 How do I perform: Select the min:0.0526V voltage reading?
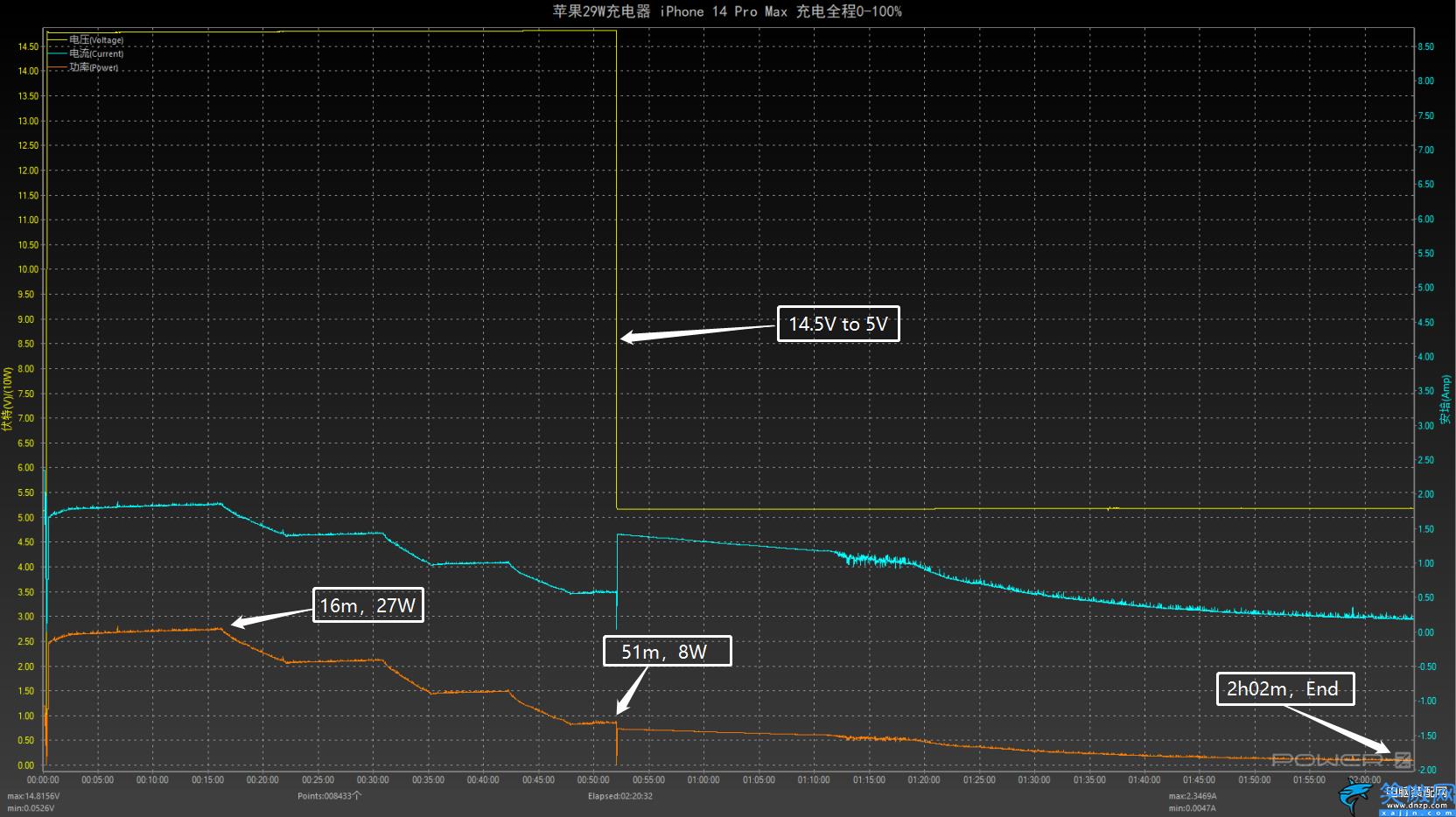pyautogui.click(x=31, y=808)
